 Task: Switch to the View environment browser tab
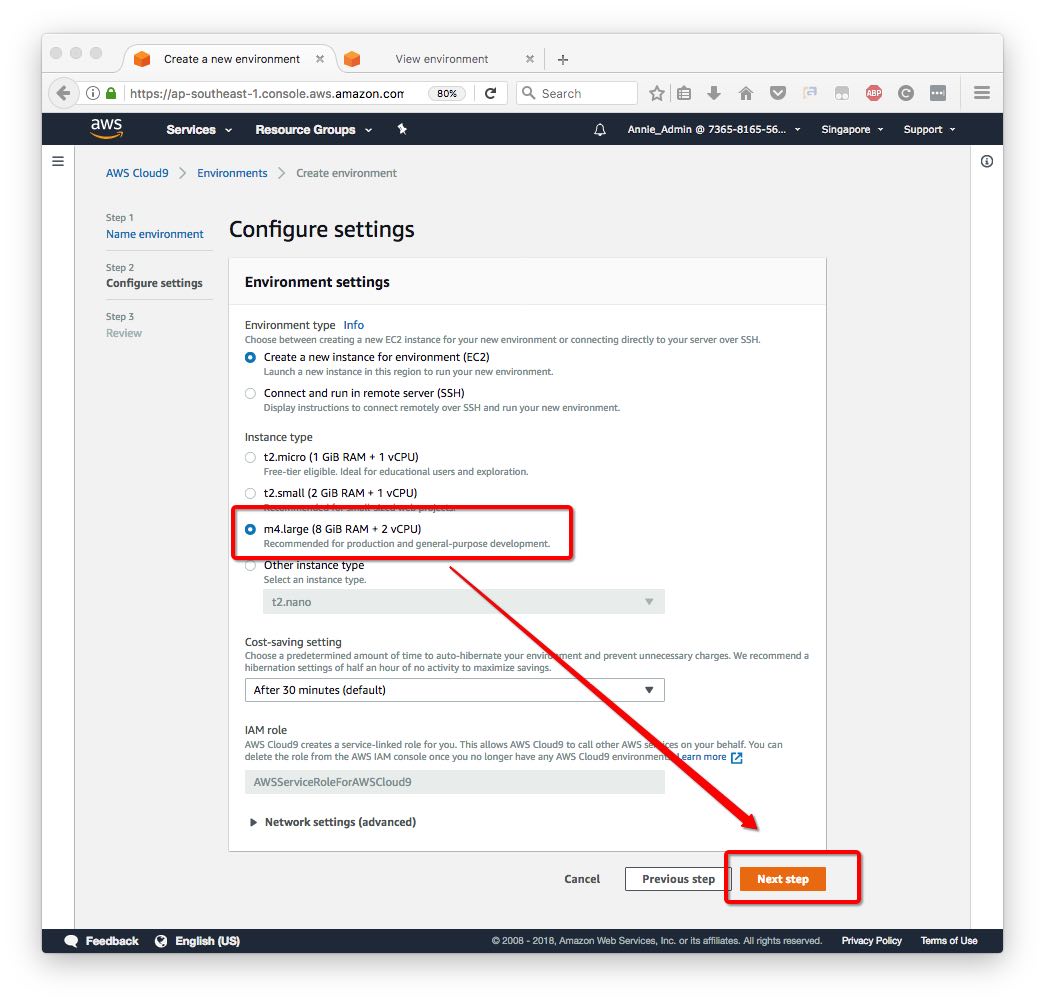pos(441,59)
